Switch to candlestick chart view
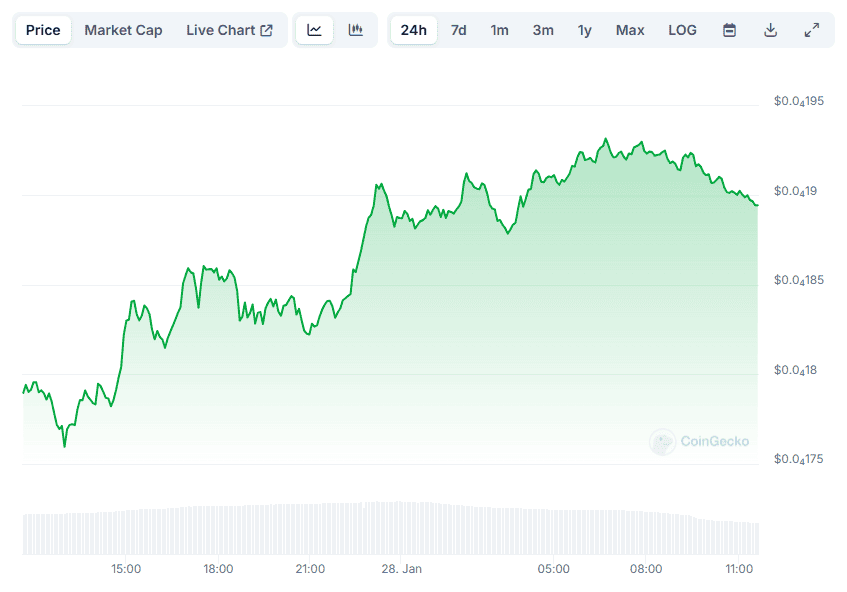Viewport: 847px width, 592px height. click(x=355, y=30)
